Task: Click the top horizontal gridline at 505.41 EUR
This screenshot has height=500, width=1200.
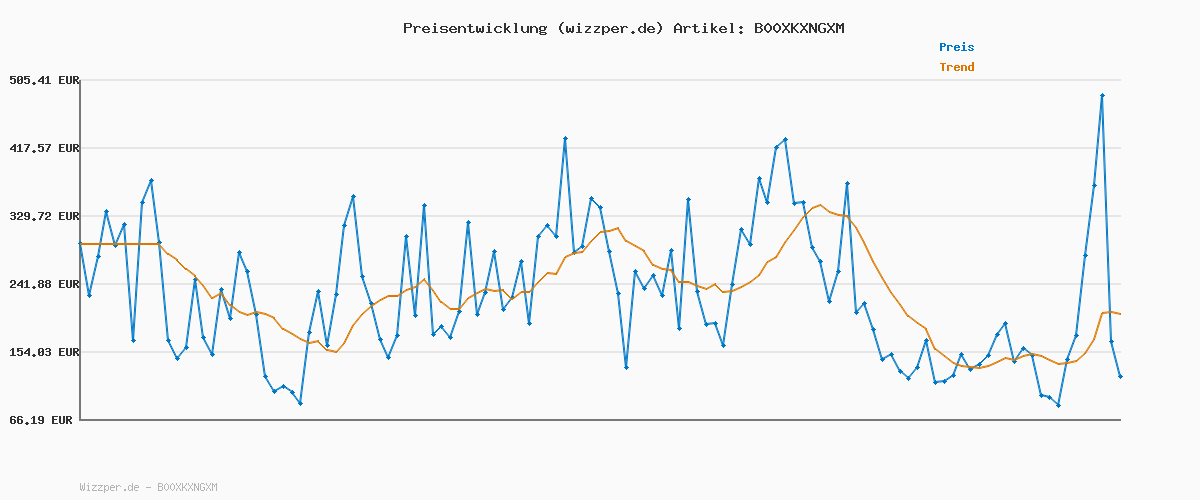Action: pyautogui.click(x=600, y=80)
